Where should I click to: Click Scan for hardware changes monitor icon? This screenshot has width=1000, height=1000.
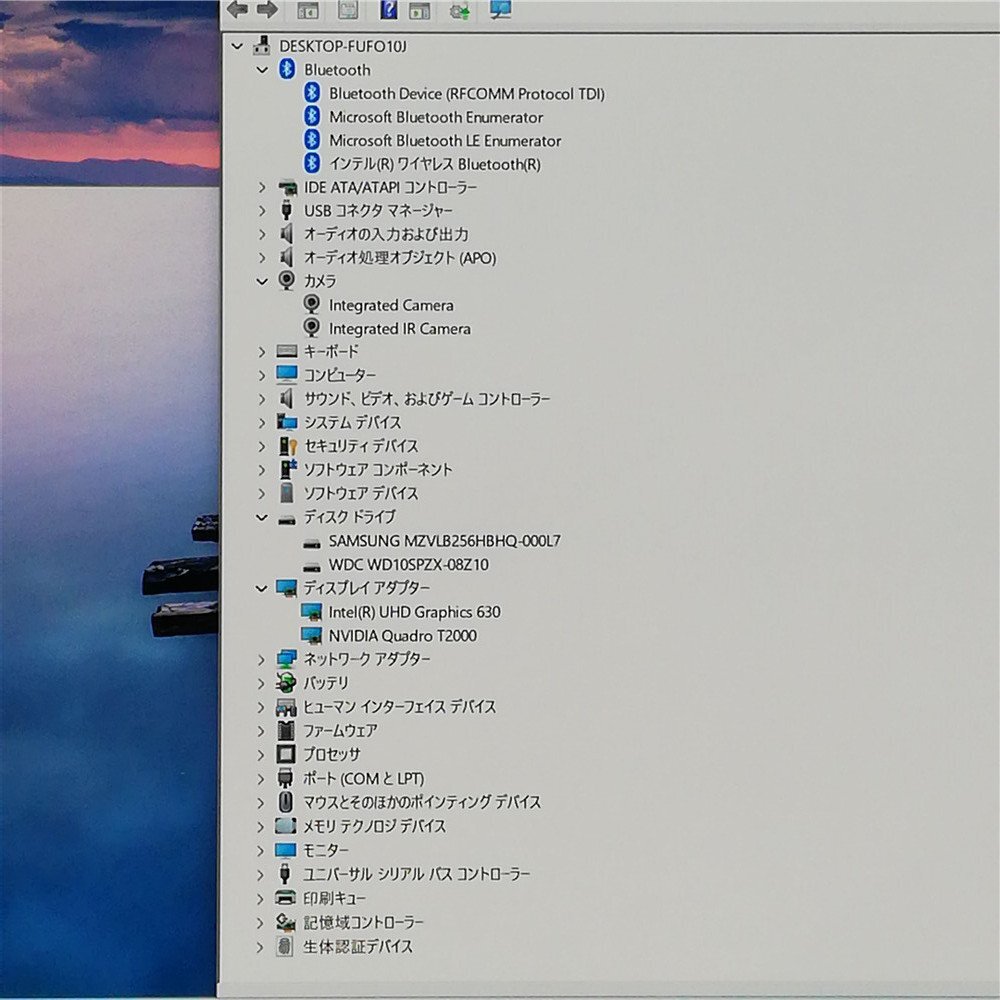click(500, 10)
